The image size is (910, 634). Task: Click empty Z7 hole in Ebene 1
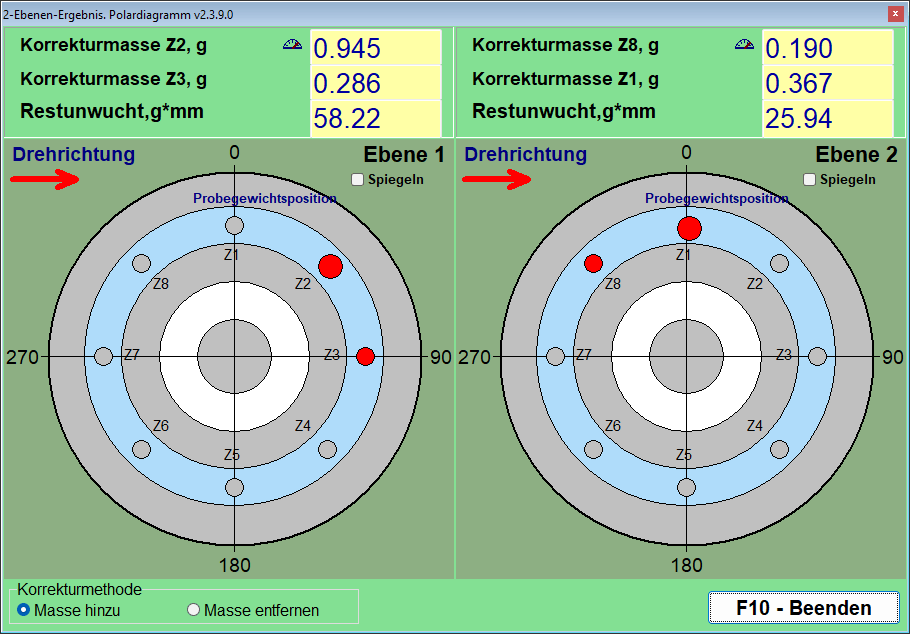tap(103, 356)
